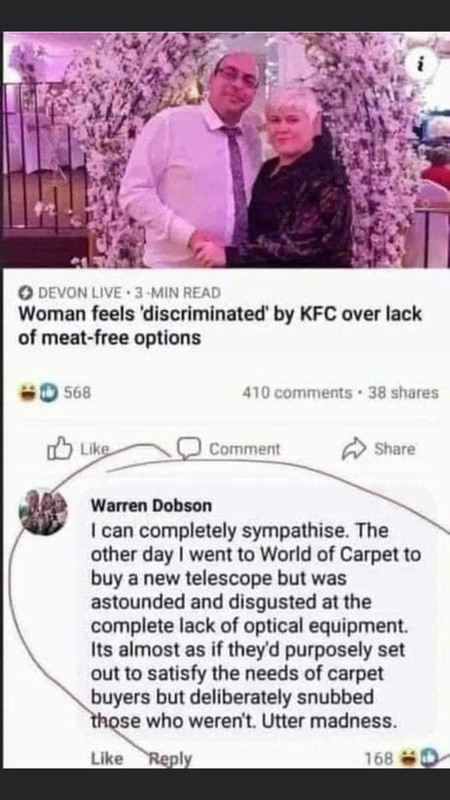View the 168 reactions on the comment
Screen dimensions: 450x800
(379, 758)
